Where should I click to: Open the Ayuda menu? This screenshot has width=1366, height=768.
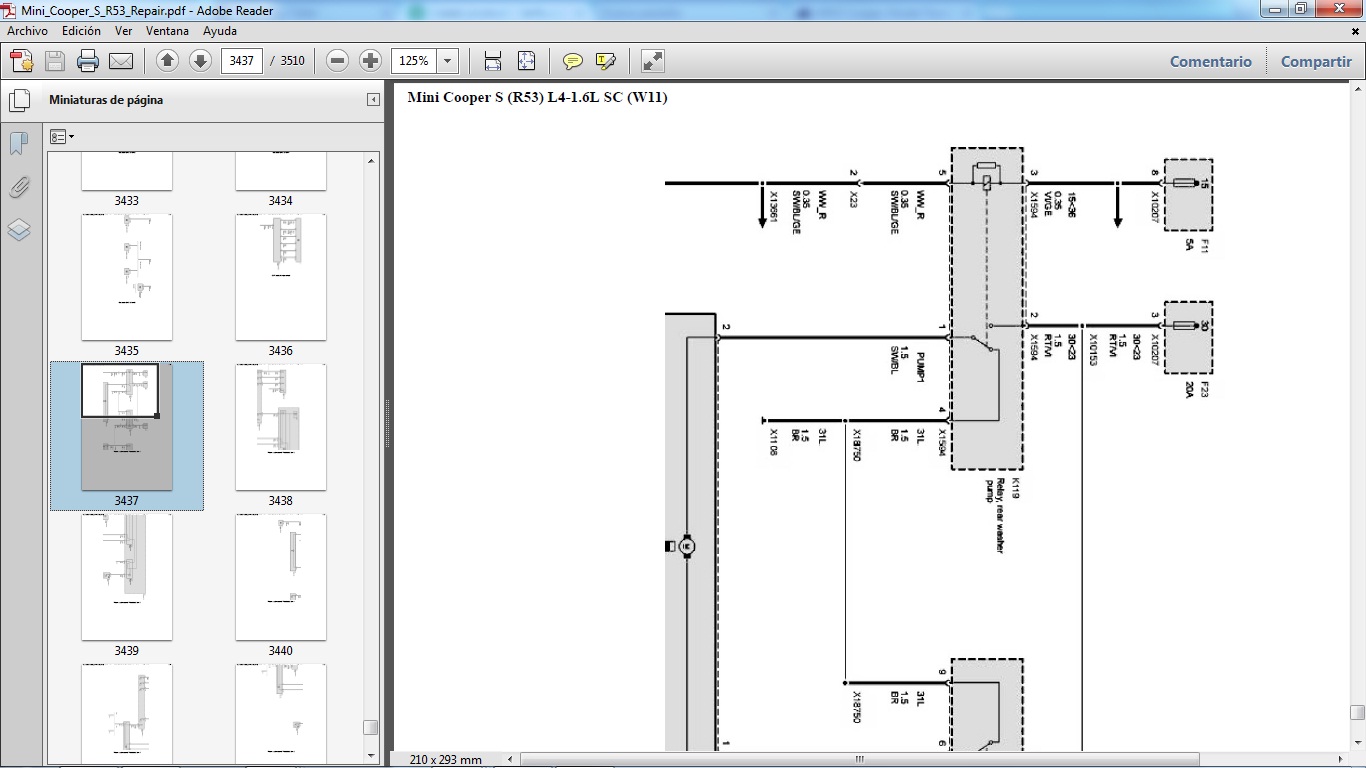(x=220, y=31)
